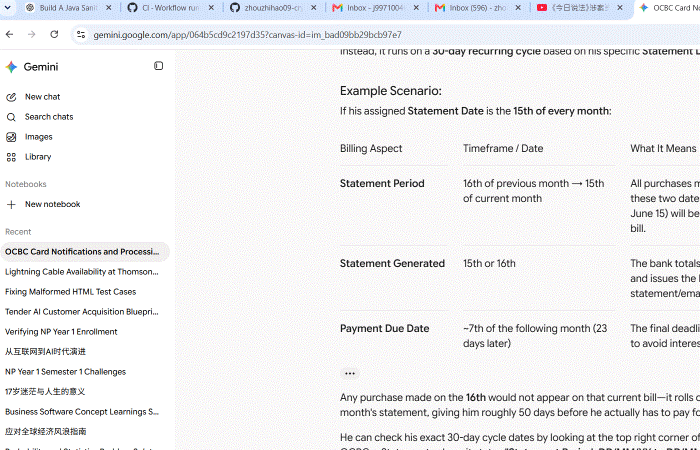Viewport: 700px width, 450px height.
Task: Click the ~7th of the following month cell
Action: coord(535,336)
